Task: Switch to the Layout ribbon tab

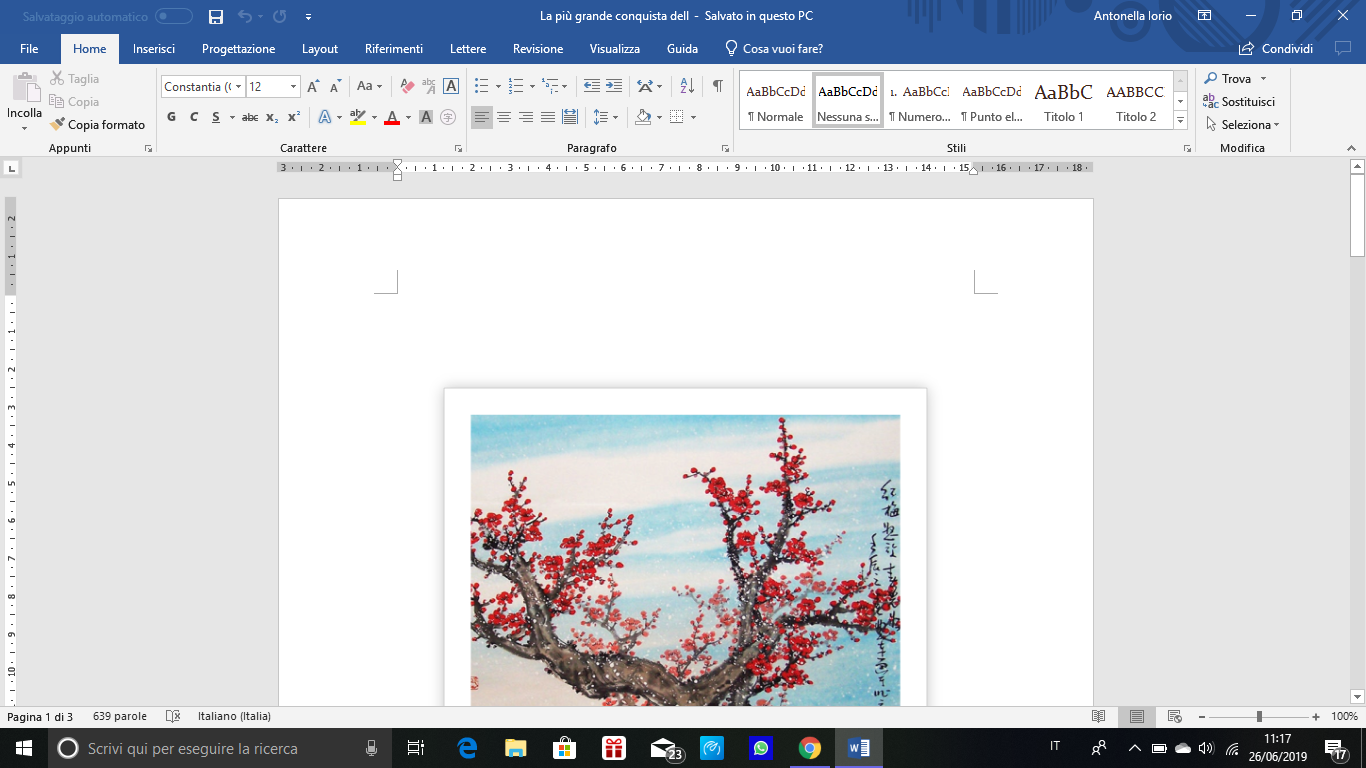Action: coord(320,49)
